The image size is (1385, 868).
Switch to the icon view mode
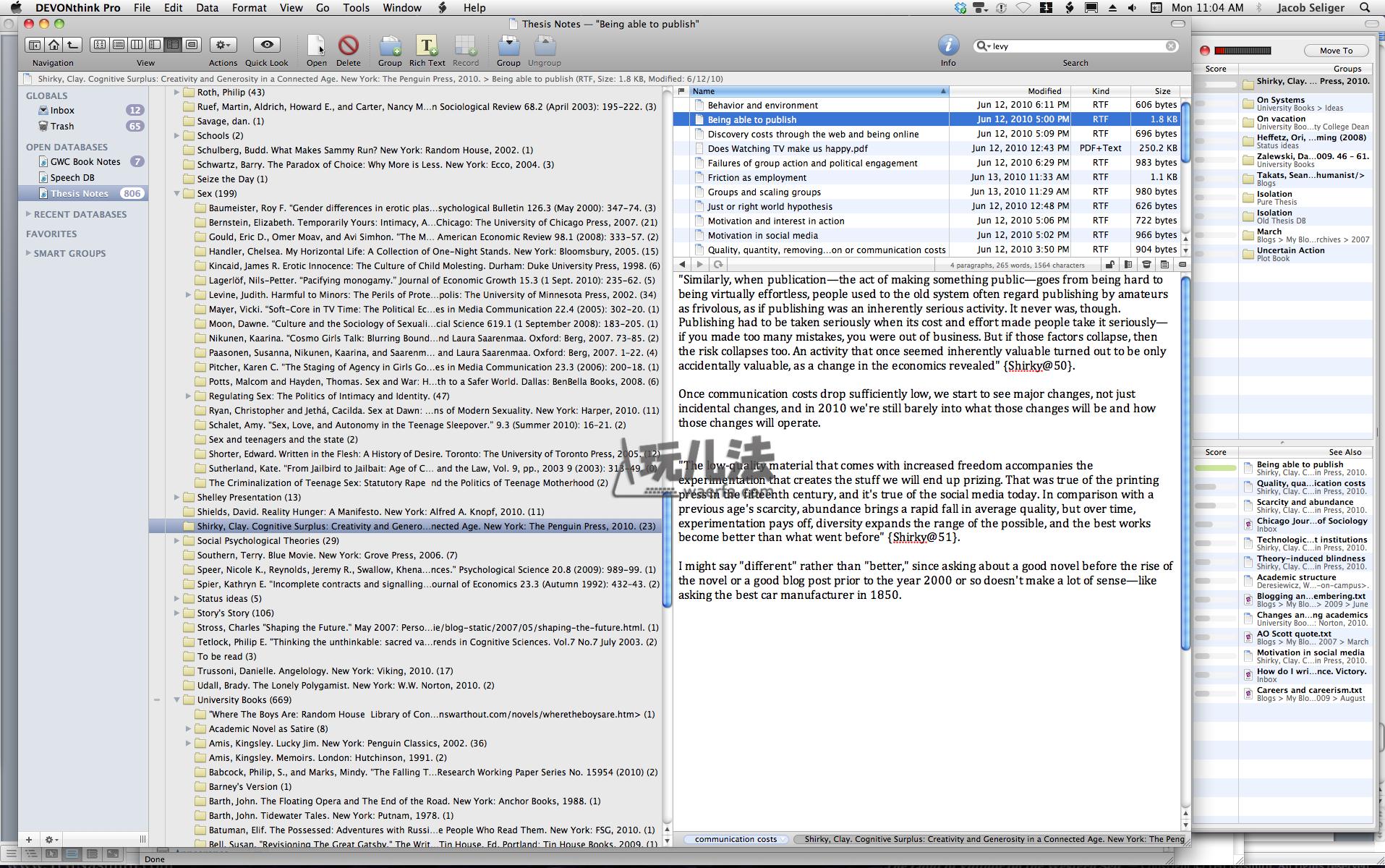click(x=100, y=45)
